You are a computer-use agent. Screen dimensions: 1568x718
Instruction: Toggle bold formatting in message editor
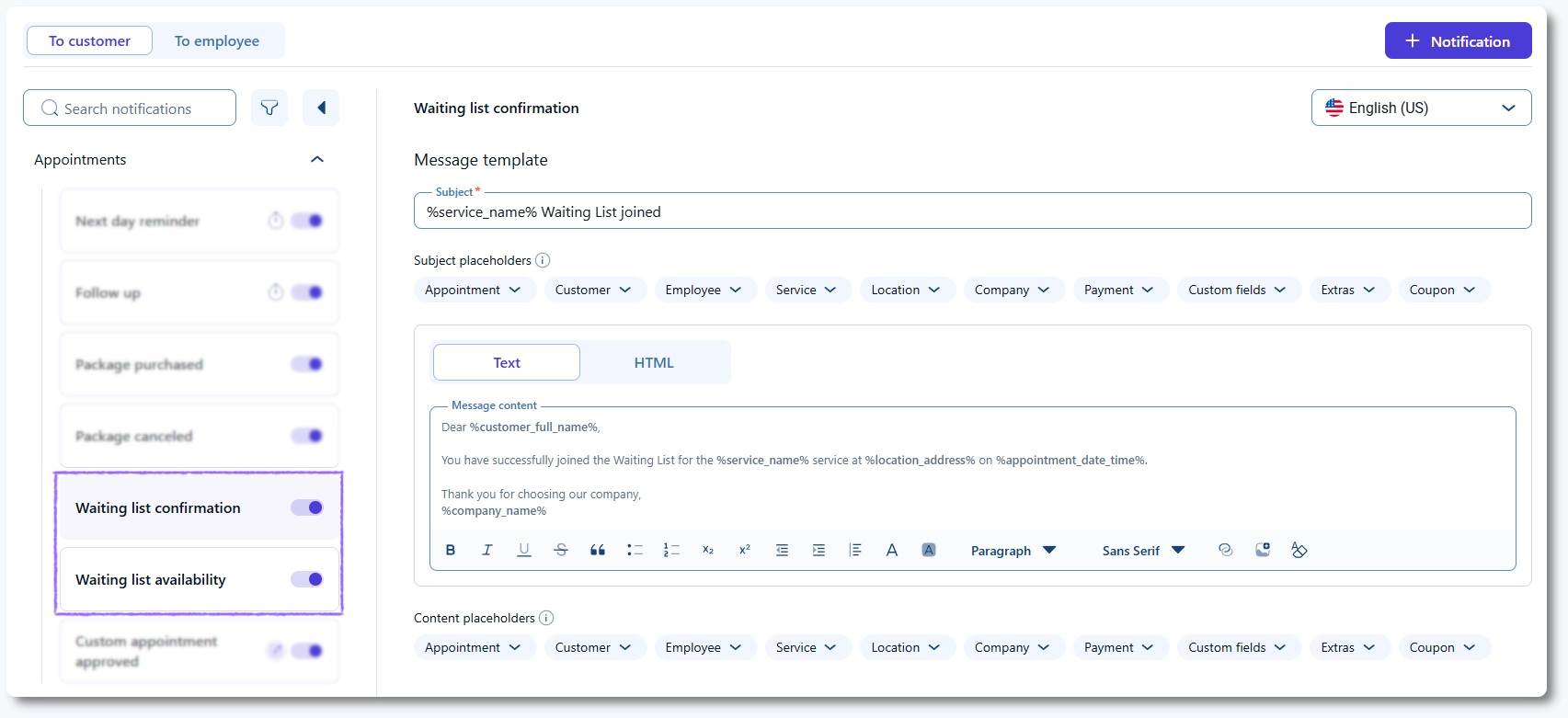click(x=451, y=550)
